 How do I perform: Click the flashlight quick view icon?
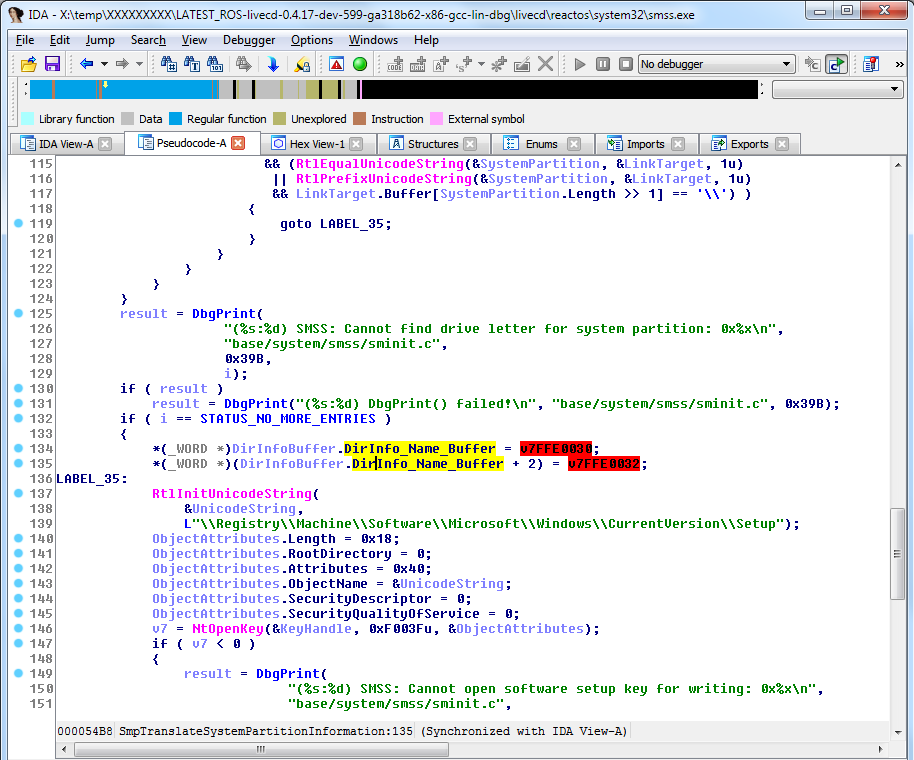302,64
